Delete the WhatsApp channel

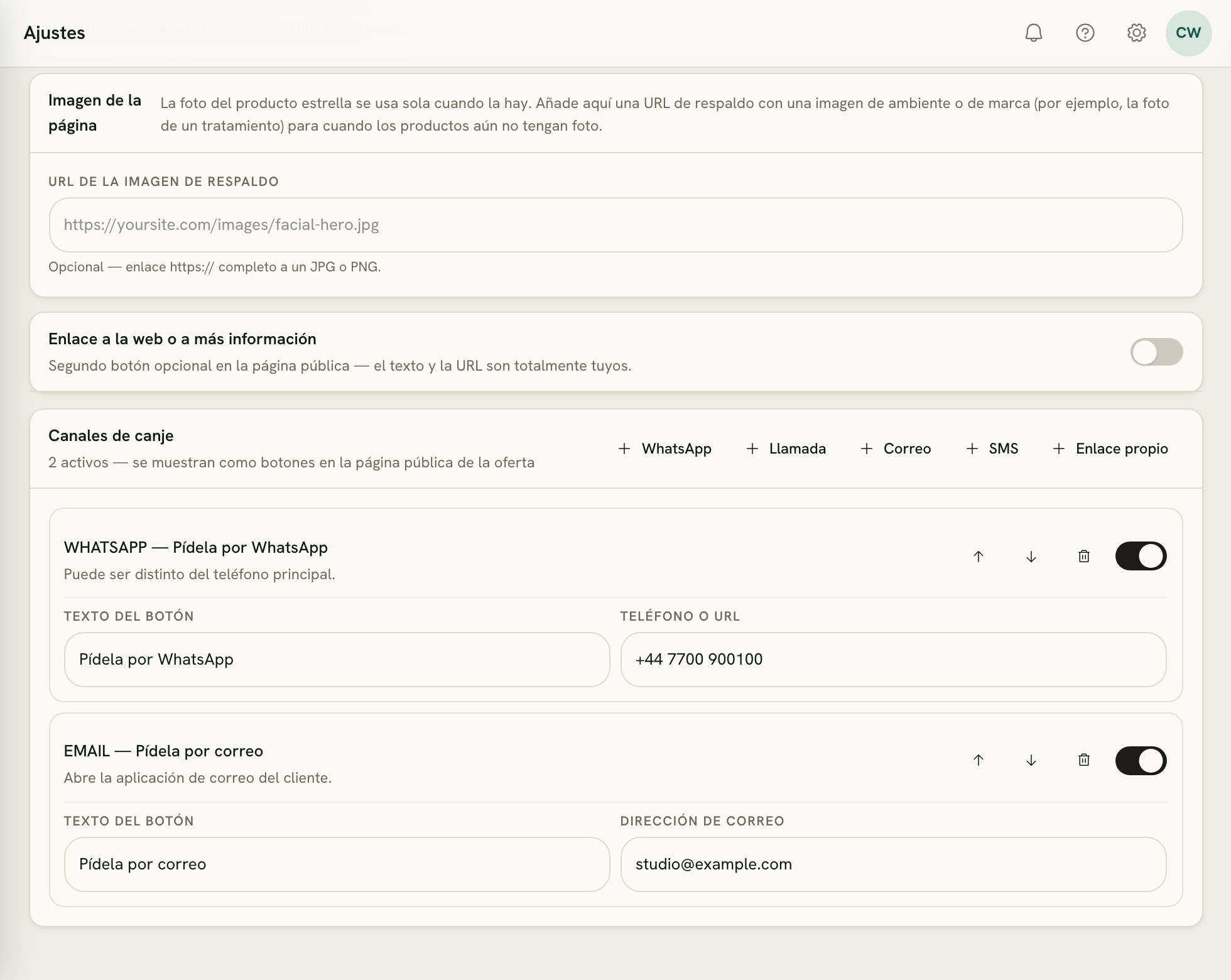(x=1084, y=556)
